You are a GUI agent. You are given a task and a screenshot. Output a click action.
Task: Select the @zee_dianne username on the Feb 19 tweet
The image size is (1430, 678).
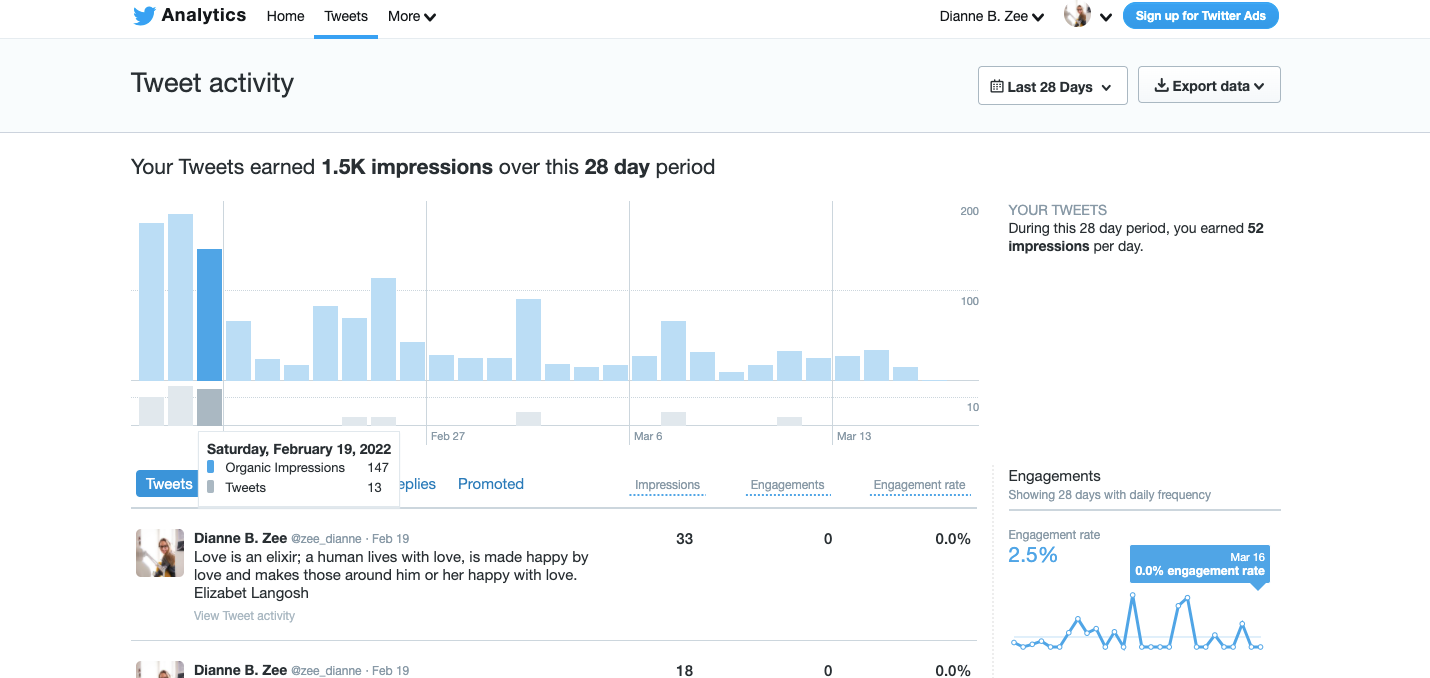326,538
